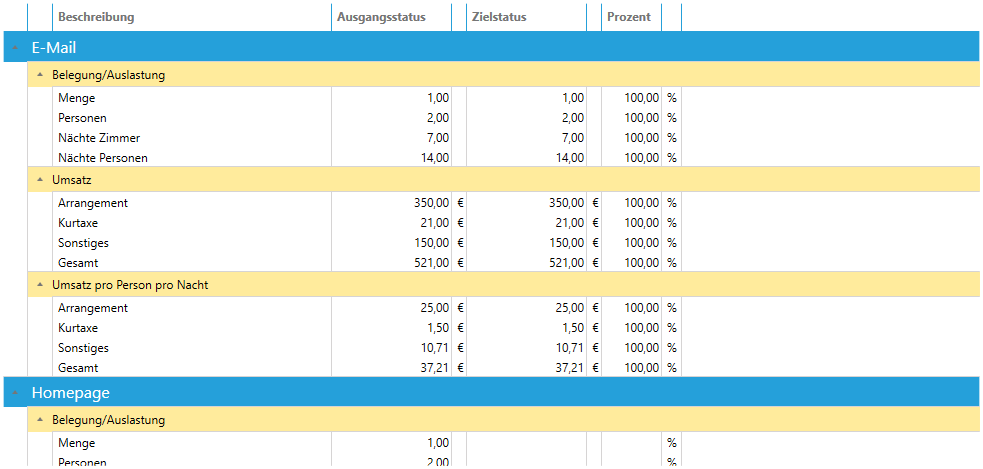Select the Nächte Personen row label
Viewport: 983px width, 469px height.
pos(105,158)
